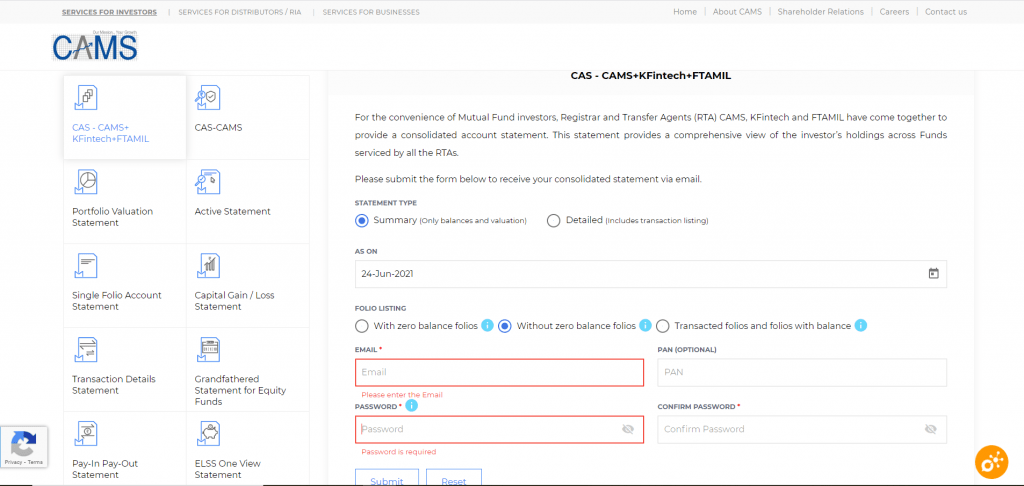Open the orange chat assistant bubble
The width and height of the screenshot is (1024, 486).
[991, 462]
